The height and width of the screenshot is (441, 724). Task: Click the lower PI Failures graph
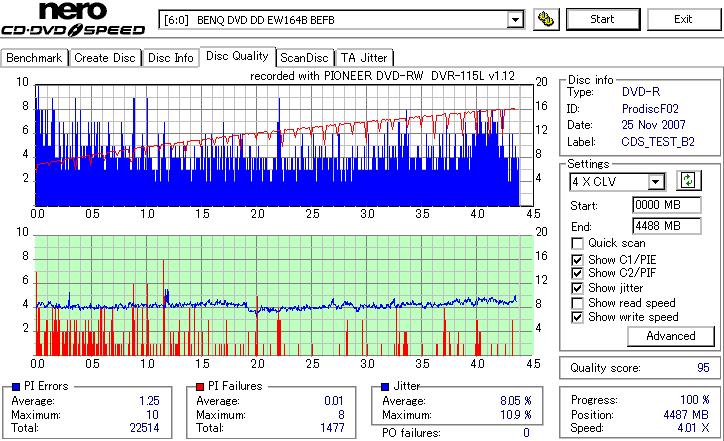point(284,296)
